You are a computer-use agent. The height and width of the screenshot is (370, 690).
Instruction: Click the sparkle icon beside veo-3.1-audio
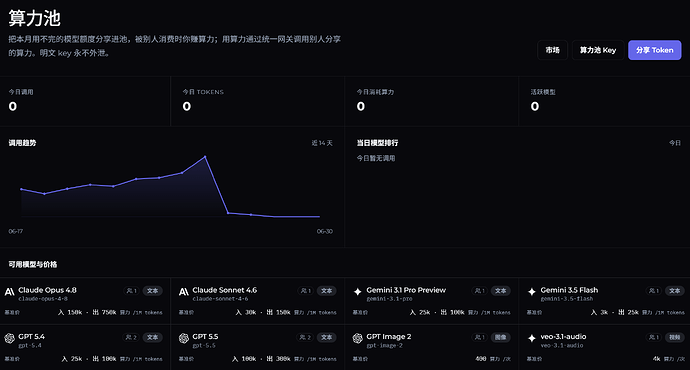coord(532,338)
